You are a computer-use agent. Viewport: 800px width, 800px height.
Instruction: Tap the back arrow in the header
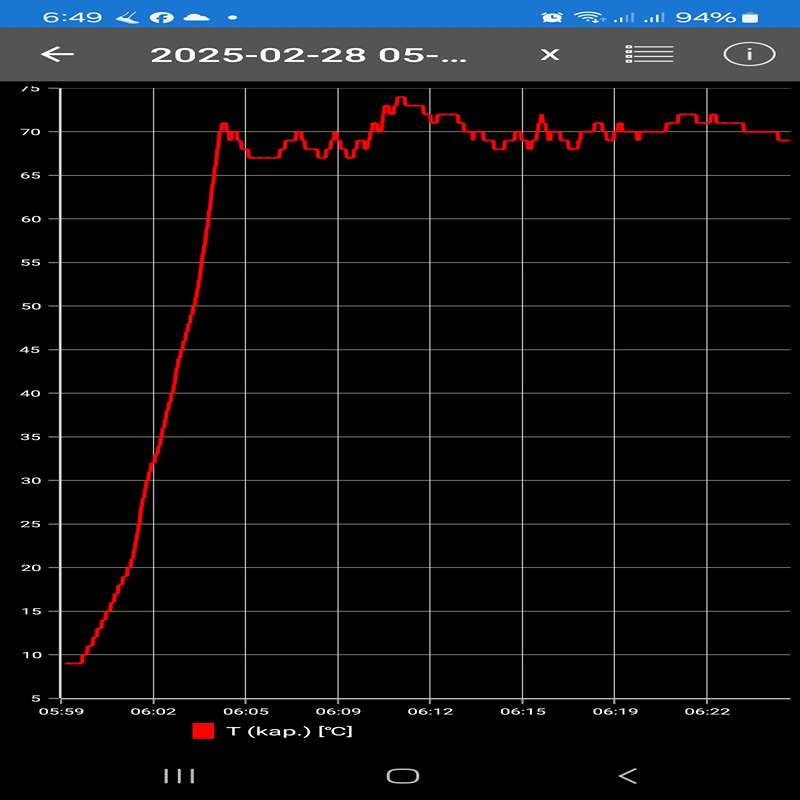coord(58,54)
